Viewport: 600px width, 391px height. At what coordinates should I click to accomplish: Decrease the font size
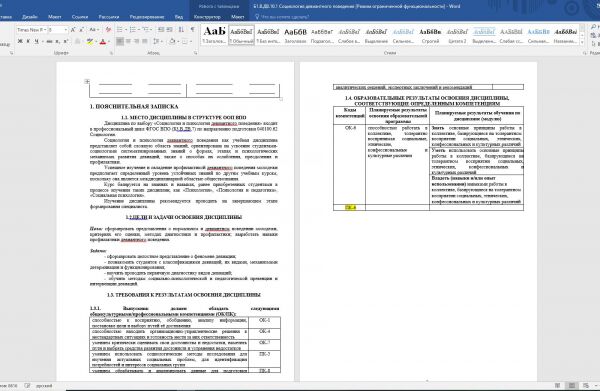(81, 29)
